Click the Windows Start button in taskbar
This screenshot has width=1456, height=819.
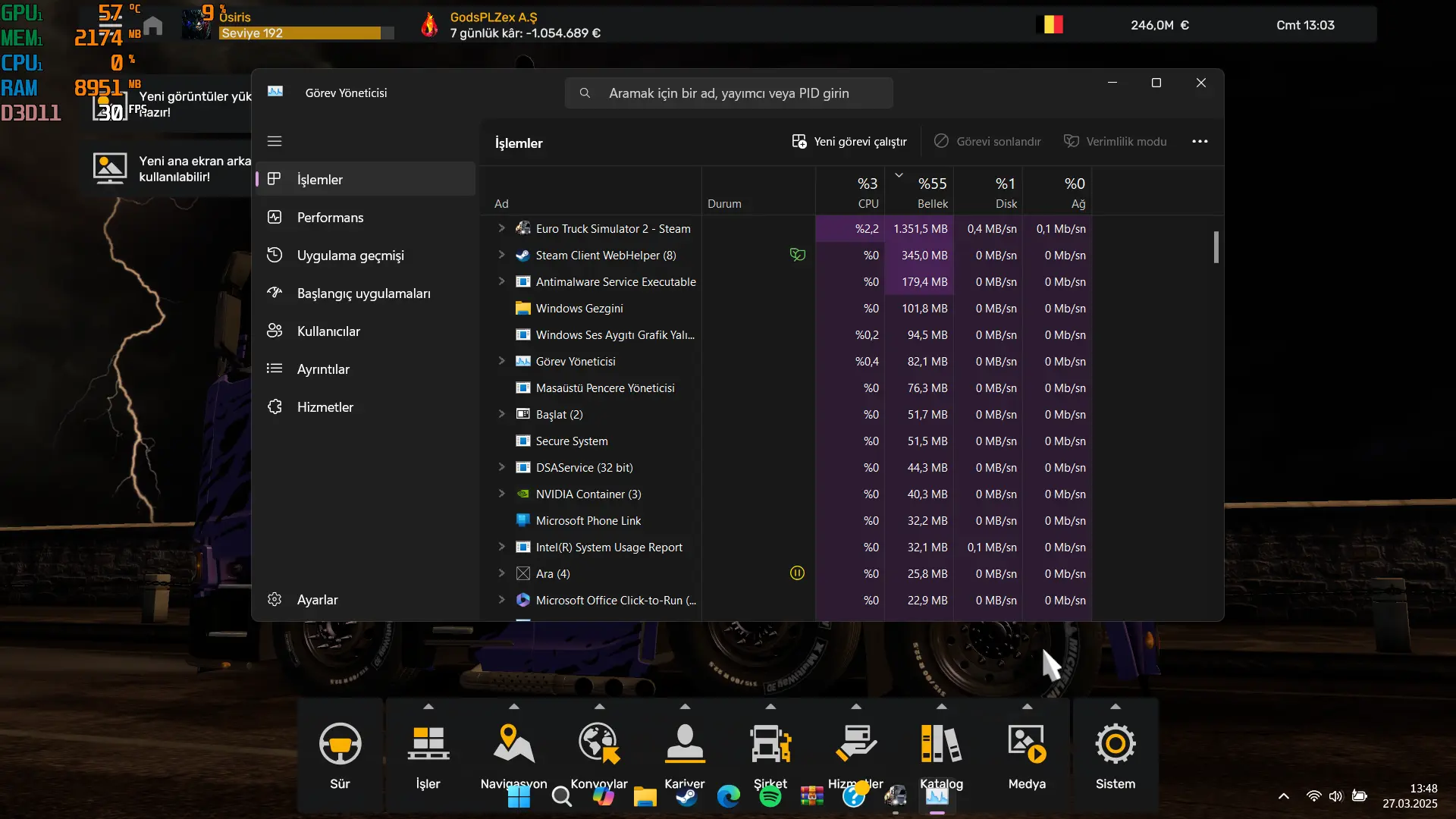(x=519, y=797)
